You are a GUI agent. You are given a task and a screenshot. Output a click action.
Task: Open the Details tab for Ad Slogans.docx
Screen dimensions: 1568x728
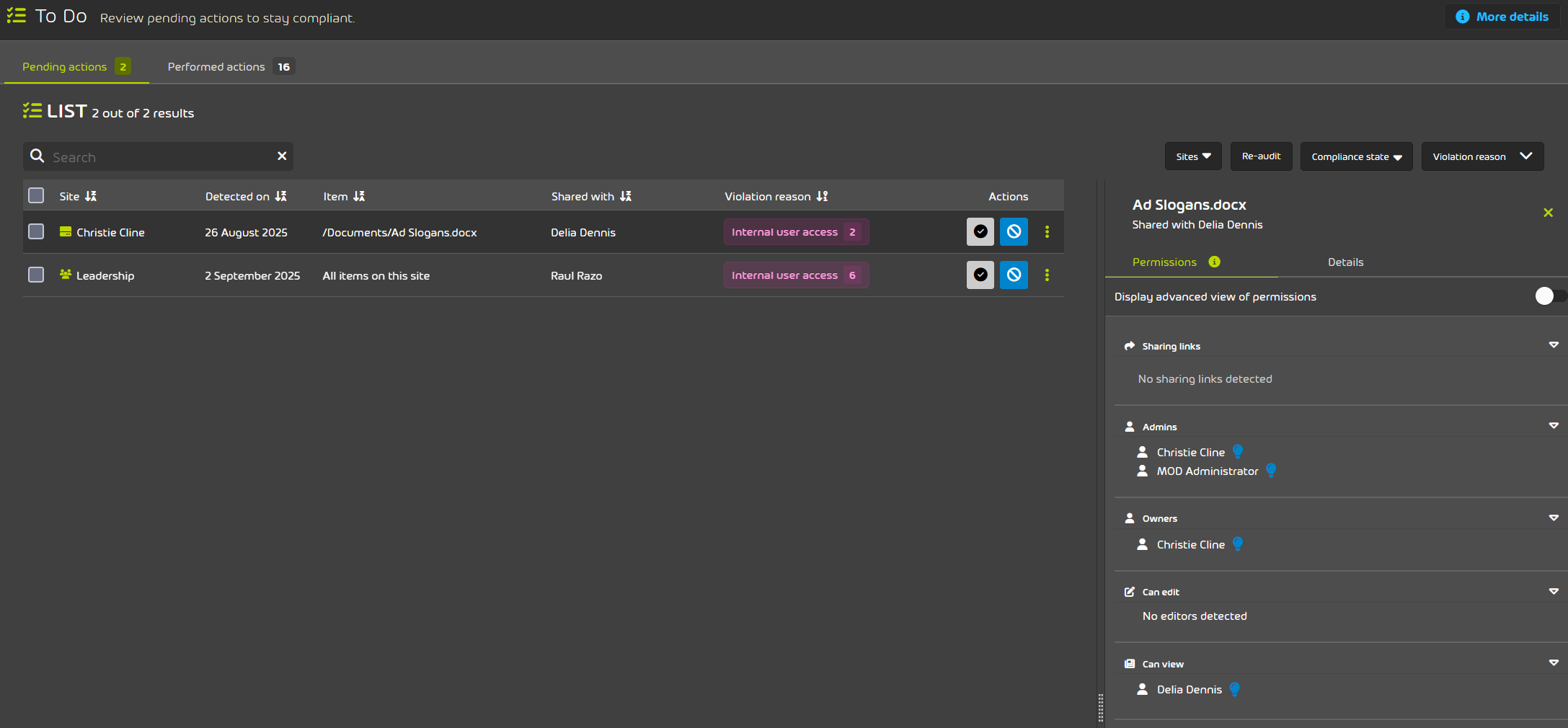(x=1345, y=262)
